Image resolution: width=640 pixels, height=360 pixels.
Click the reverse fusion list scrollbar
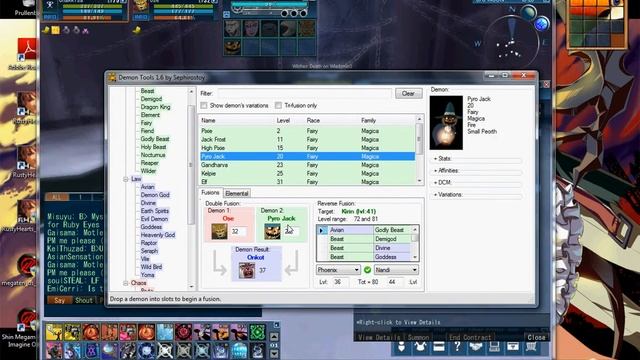pyautogui.click(x=415, y=243)
